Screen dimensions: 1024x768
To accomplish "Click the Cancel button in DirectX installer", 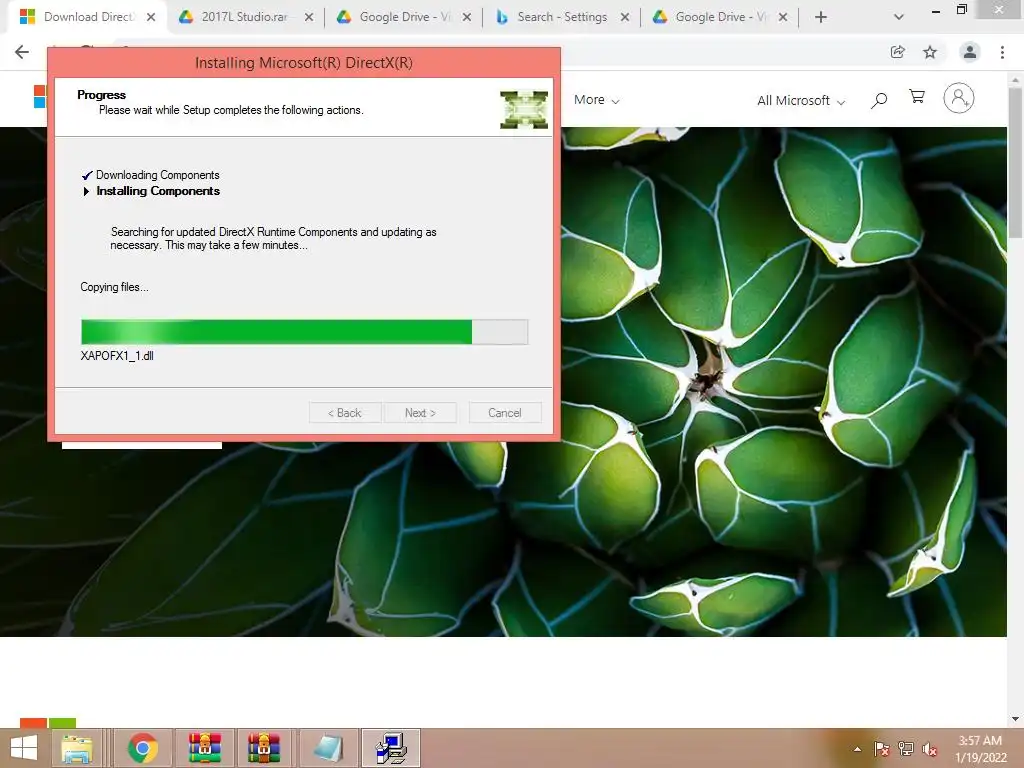I will pyautogui.click(x=505, y=413).
